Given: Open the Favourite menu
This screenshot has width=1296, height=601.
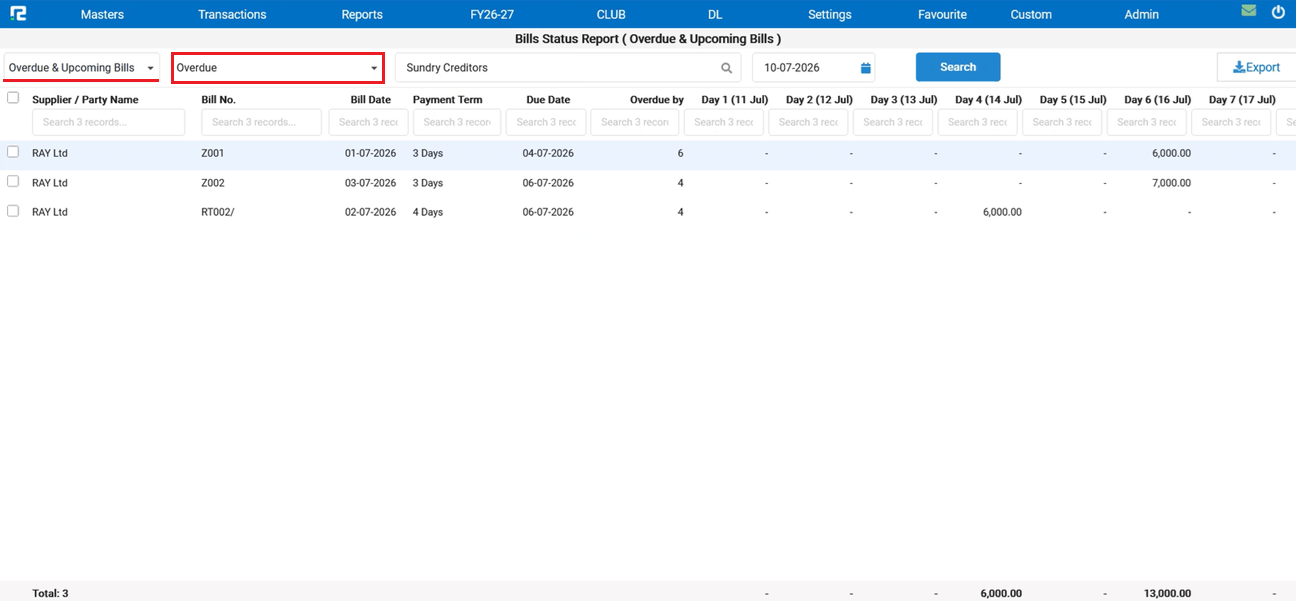Looking at the screenshot, I should coord(942,14).
